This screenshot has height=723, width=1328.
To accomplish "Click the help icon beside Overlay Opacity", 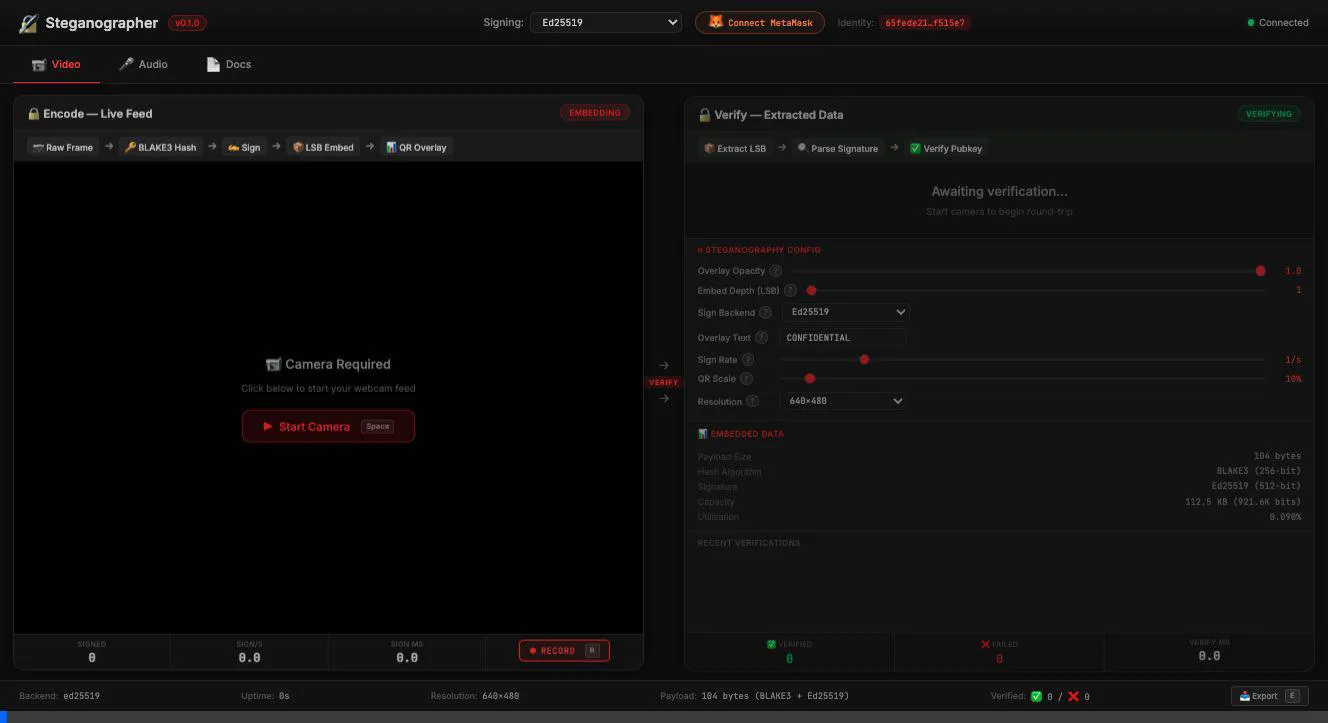I will point(775,271).
